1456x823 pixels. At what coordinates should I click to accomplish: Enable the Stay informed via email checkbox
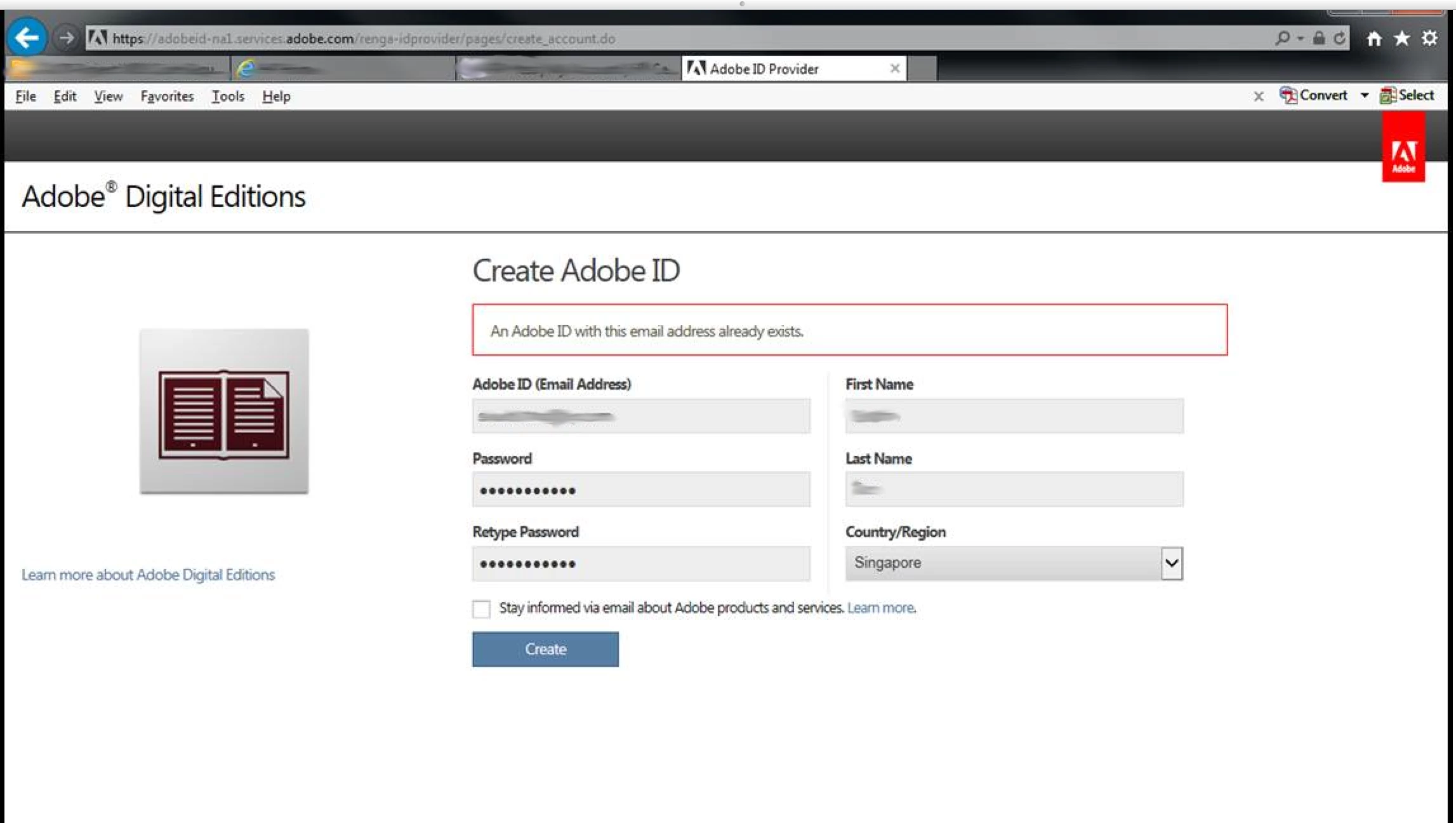click(481, 608)
